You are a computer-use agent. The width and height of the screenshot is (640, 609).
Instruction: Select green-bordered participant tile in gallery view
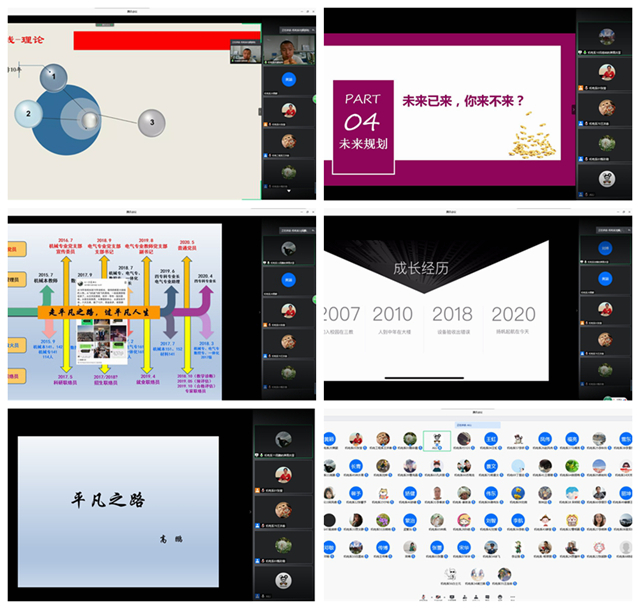point(436,440)
